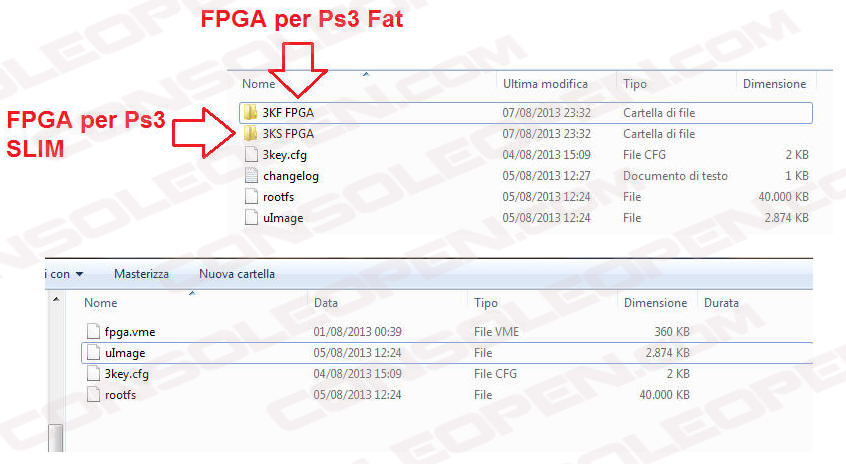Open the 3KS FPGA folder icon

(x=250, y=134)
